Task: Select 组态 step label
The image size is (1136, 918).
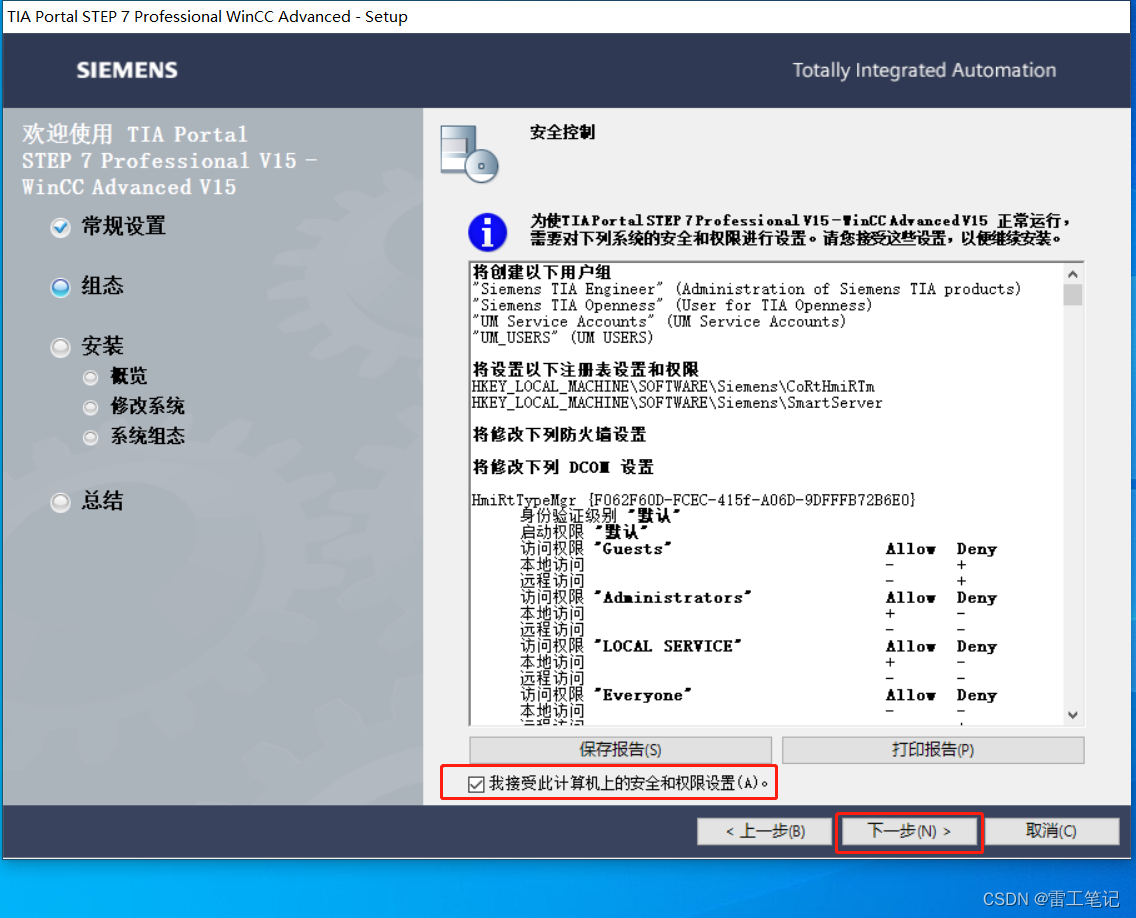Action: tap(102, 286)
